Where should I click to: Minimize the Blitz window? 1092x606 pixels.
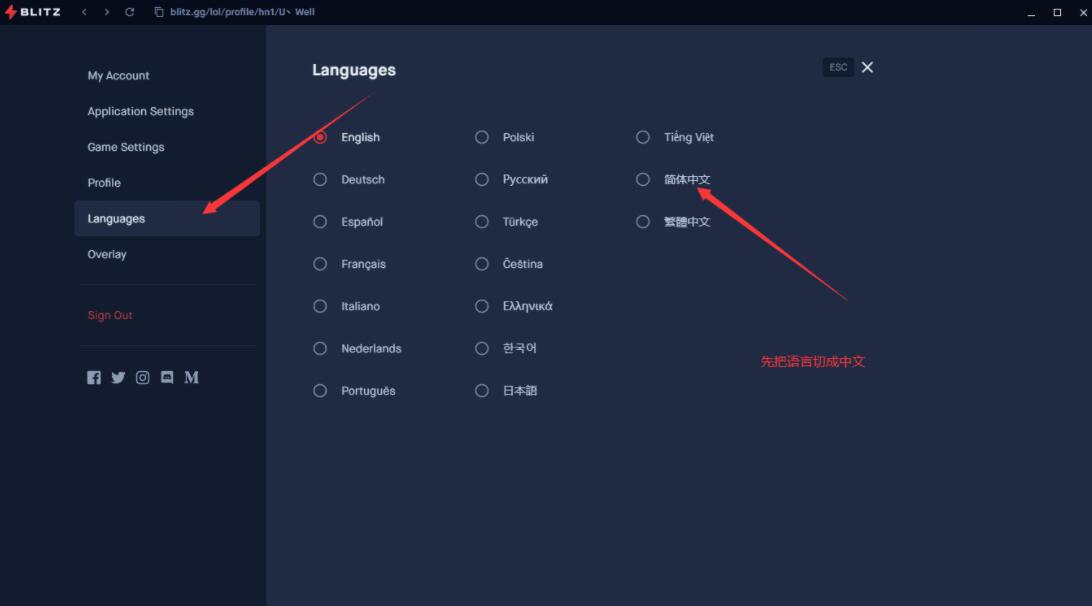1031,13
